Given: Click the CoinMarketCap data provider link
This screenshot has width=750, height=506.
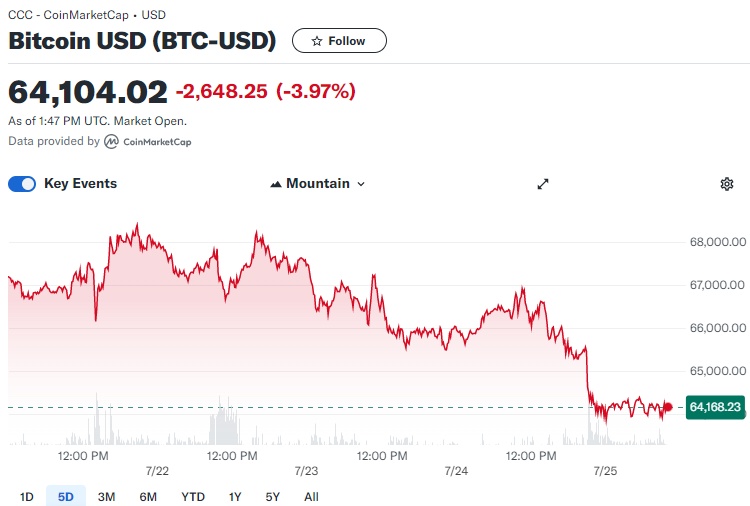Looking at the screenshot, I should (x=156, y=142).
